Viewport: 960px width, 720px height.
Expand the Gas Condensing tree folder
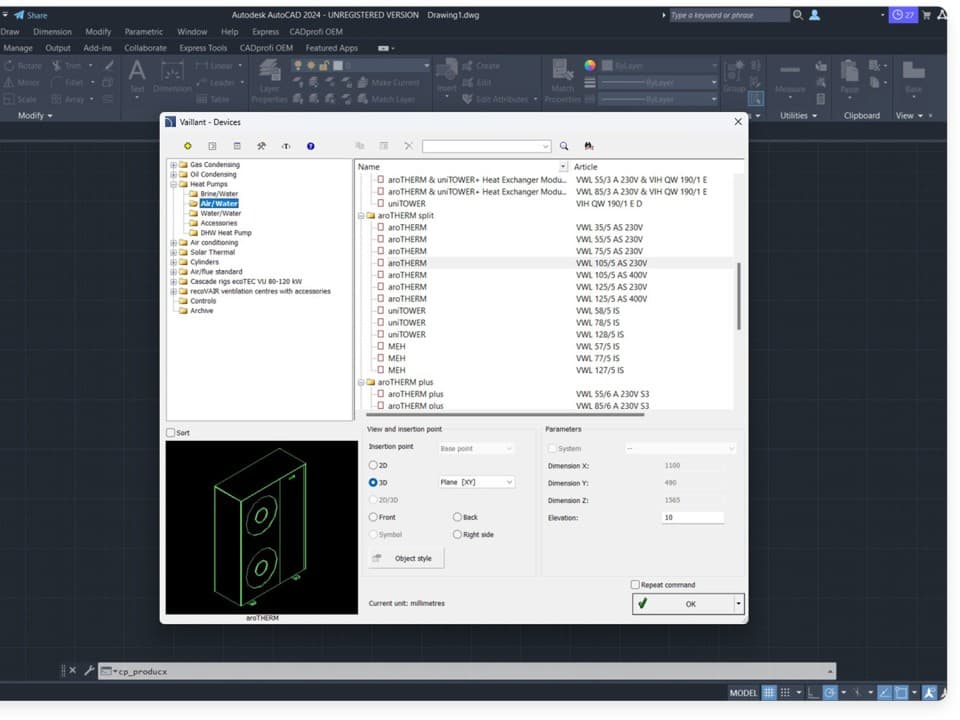click(x=173, y=165)
